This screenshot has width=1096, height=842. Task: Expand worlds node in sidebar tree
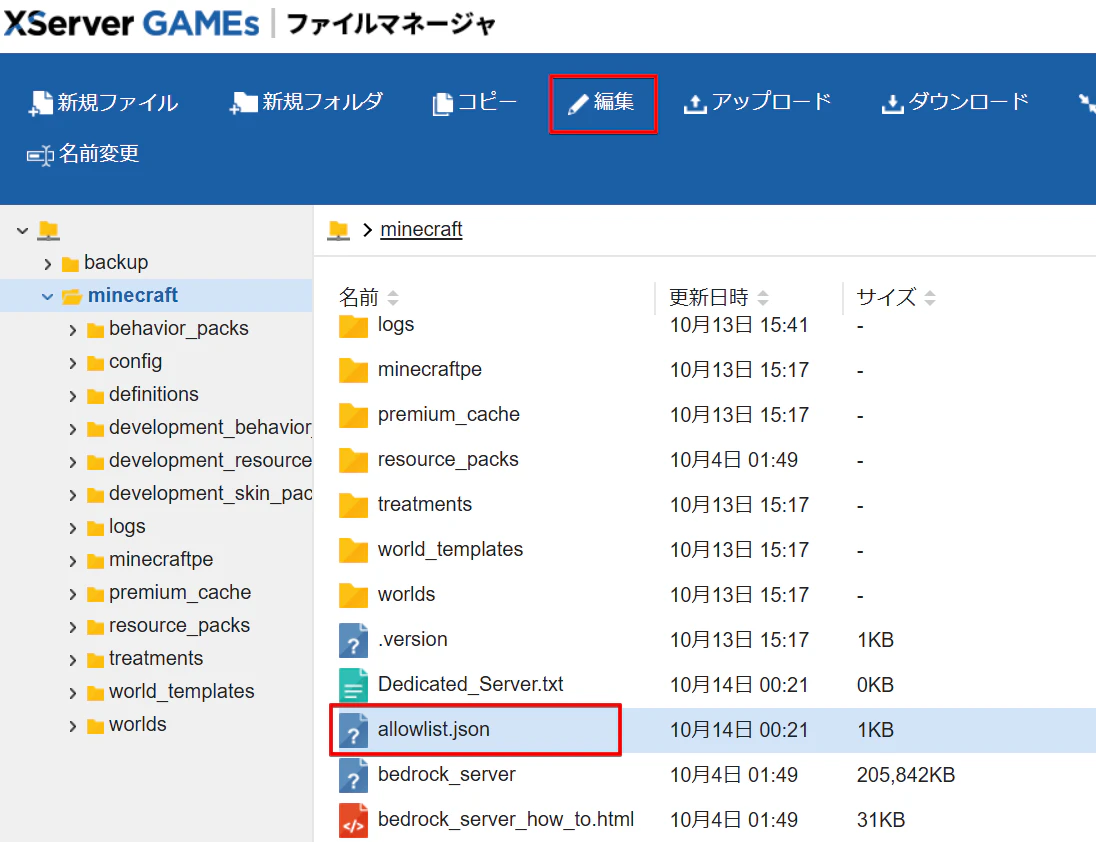[73, 726]
